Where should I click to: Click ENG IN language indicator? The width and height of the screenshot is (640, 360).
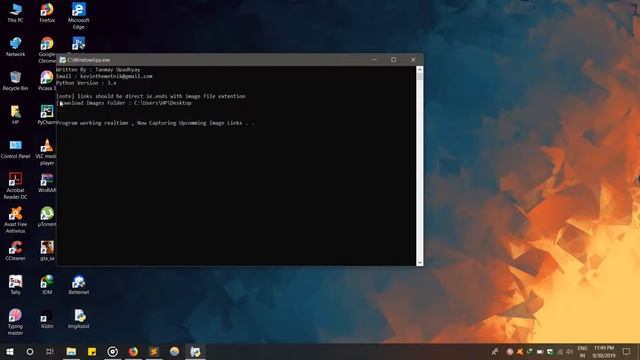(582, 351)
